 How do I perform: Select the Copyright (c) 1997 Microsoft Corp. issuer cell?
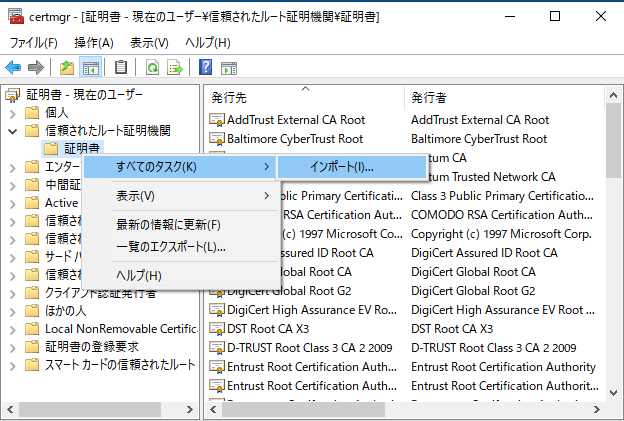pos(501,234)
